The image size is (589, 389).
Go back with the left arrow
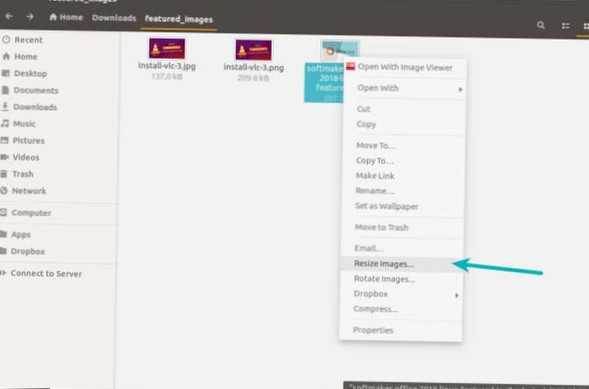[x=9, y=17]
